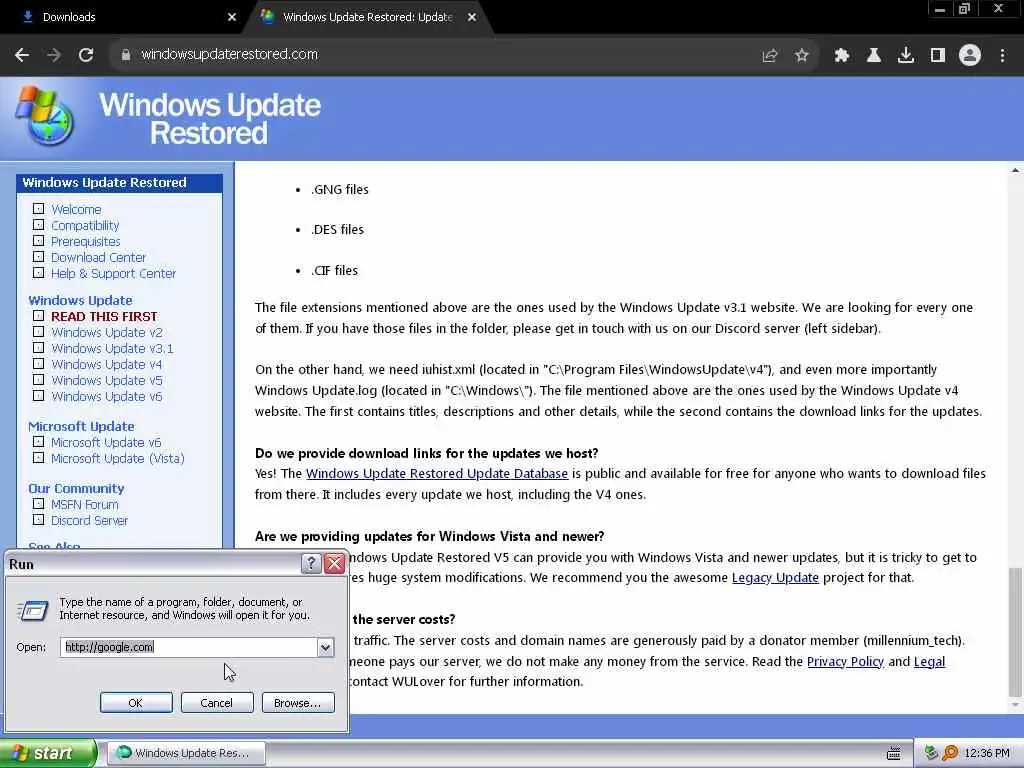
Task: Share this page via the share icon
Action: (x=770, y=56)
